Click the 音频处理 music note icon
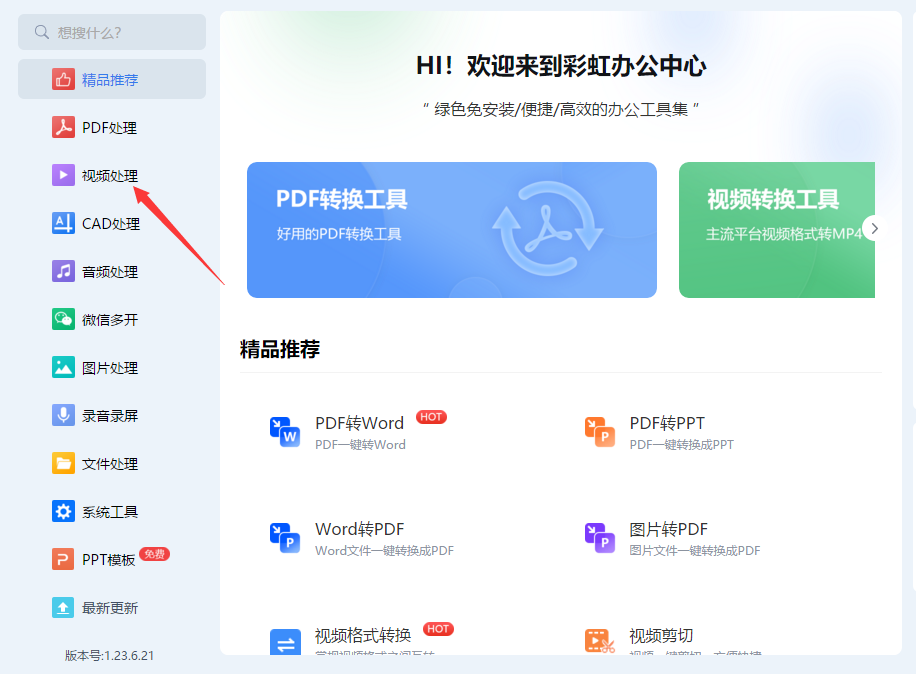 (x=63, y=271)
